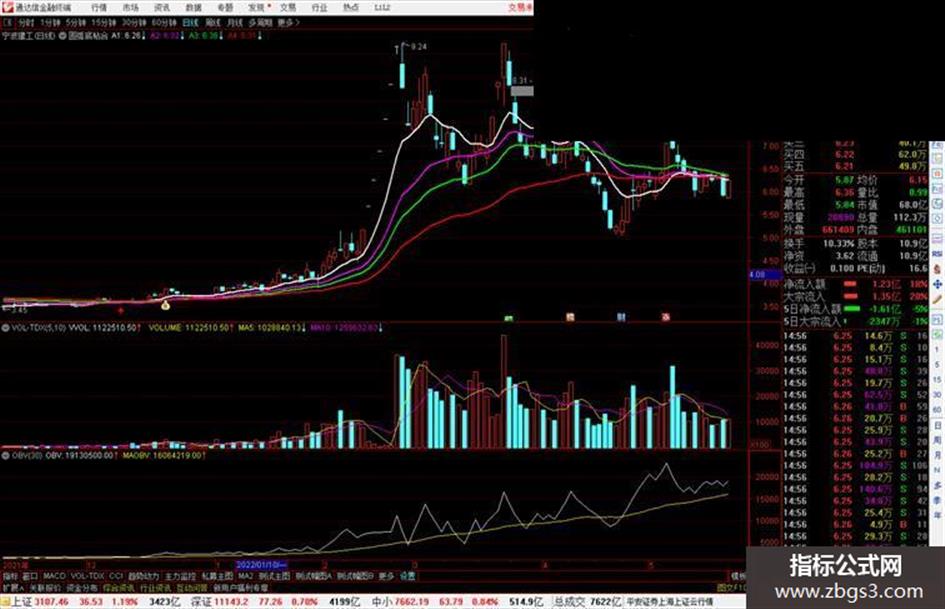
Task: Select the 多周期 multi-period view
Action: pos(260,22)
